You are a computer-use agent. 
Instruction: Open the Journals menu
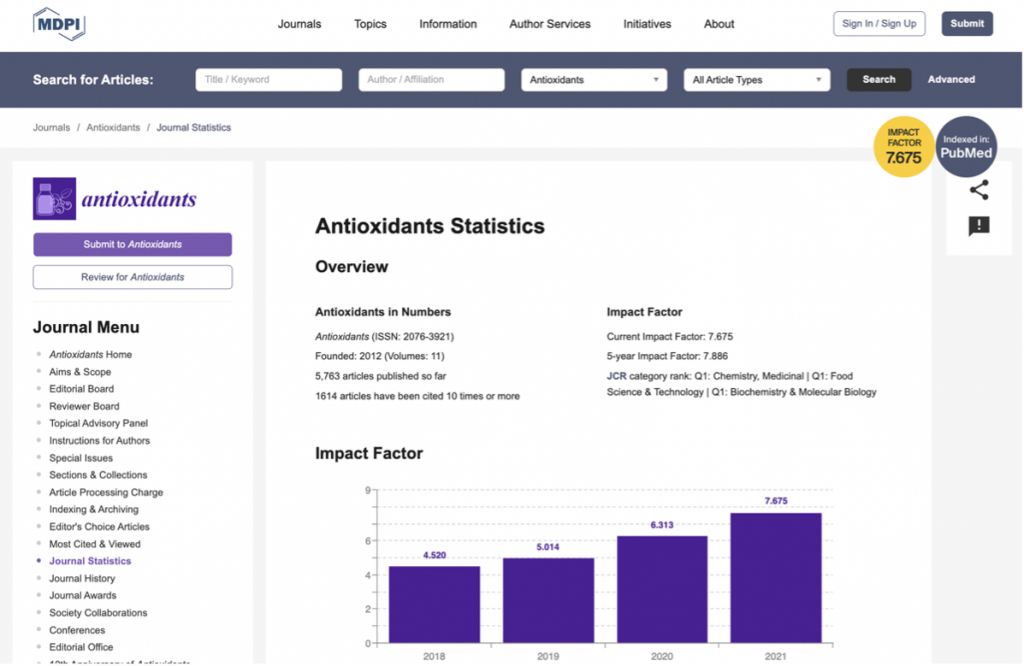(299, 24)
